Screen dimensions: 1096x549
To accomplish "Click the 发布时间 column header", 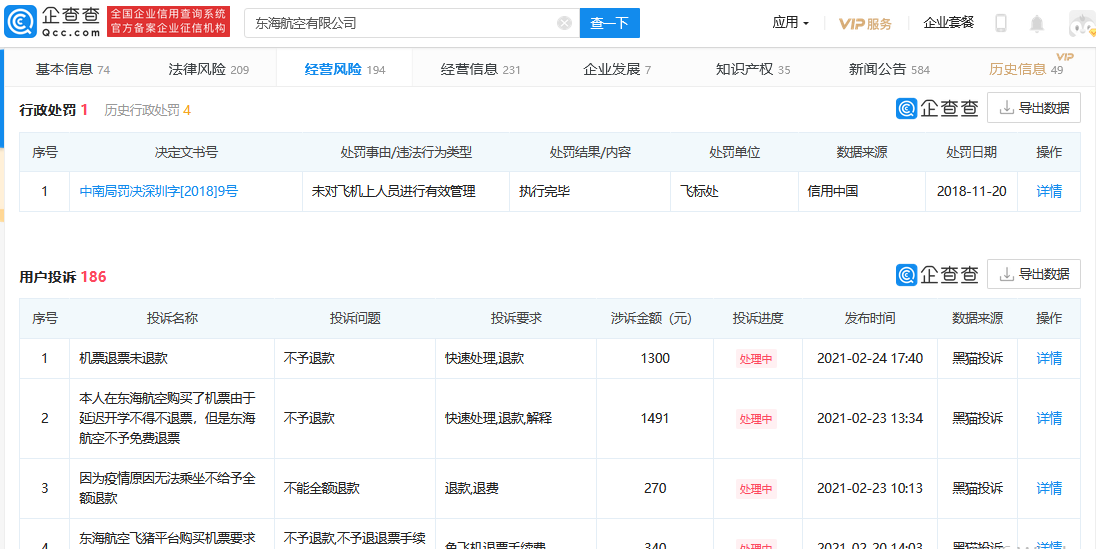I will point(870,319).
